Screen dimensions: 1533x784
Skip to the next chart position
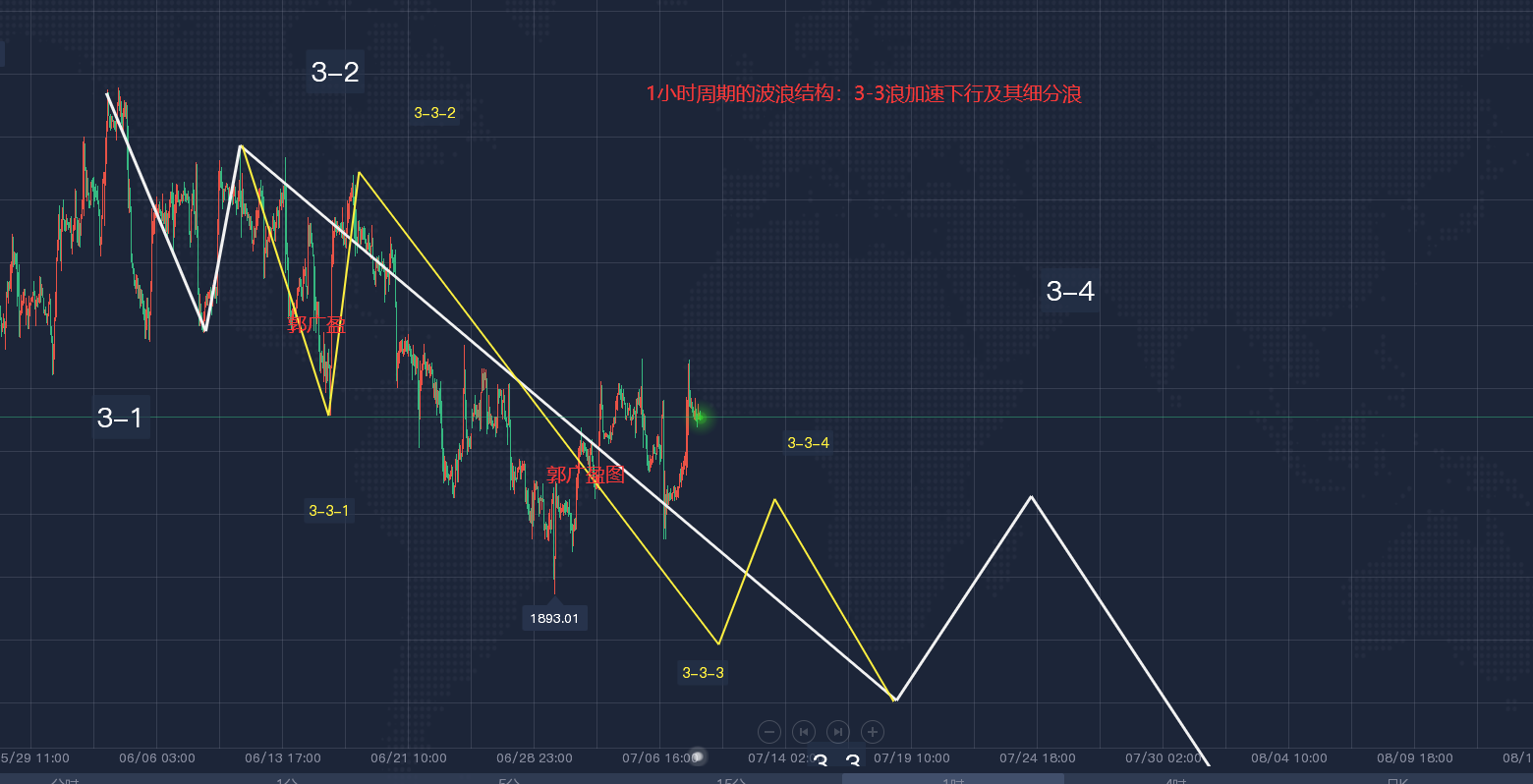837,732
